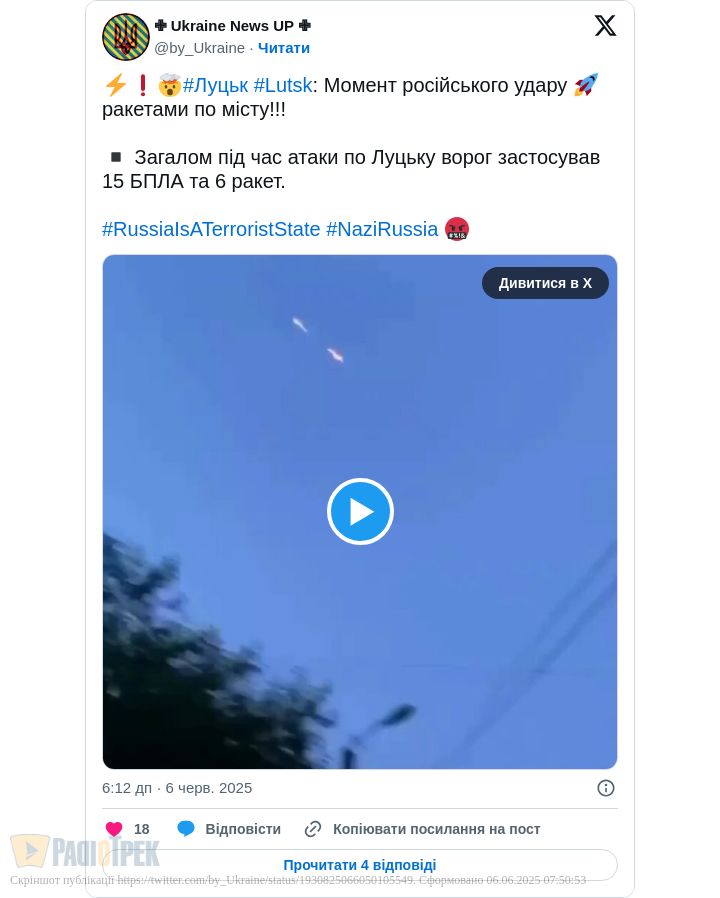Open the #RussiaIsATerroristState hashtag
Viewport: 720px width, 898px height.
click(211, 229)
